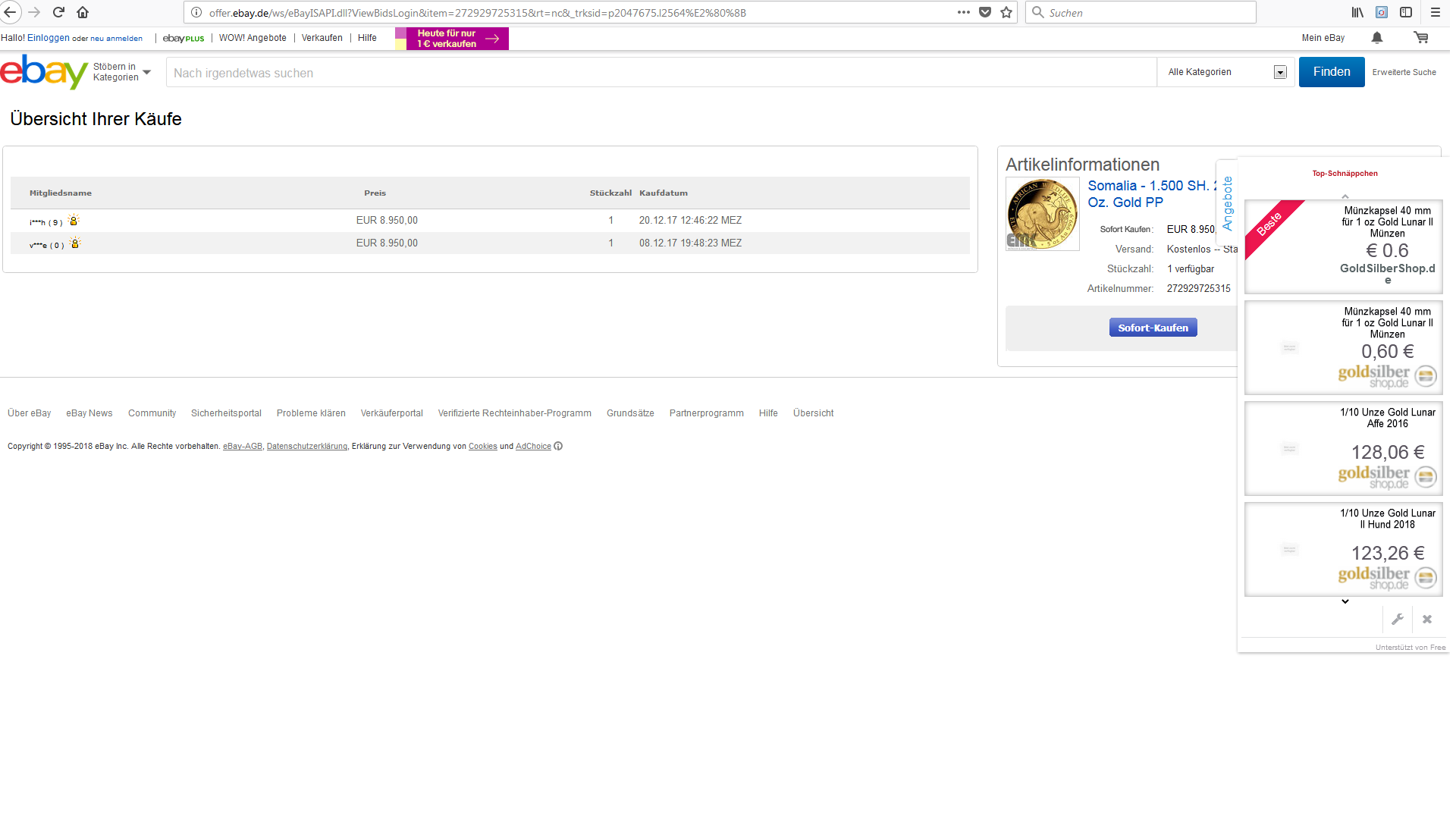
Task: Save the page to Pocket
Action: tap(985, 12)
